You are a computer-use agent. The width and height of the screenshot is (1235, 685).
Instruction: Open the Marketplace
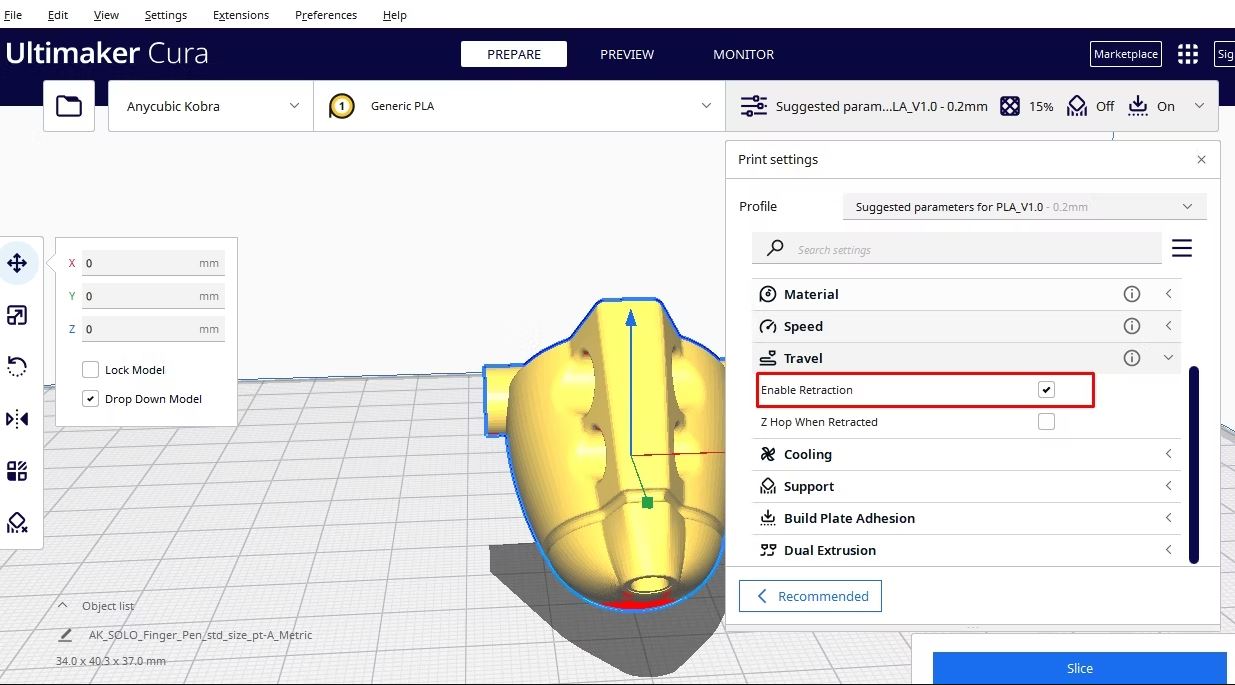click(1125, 54)
